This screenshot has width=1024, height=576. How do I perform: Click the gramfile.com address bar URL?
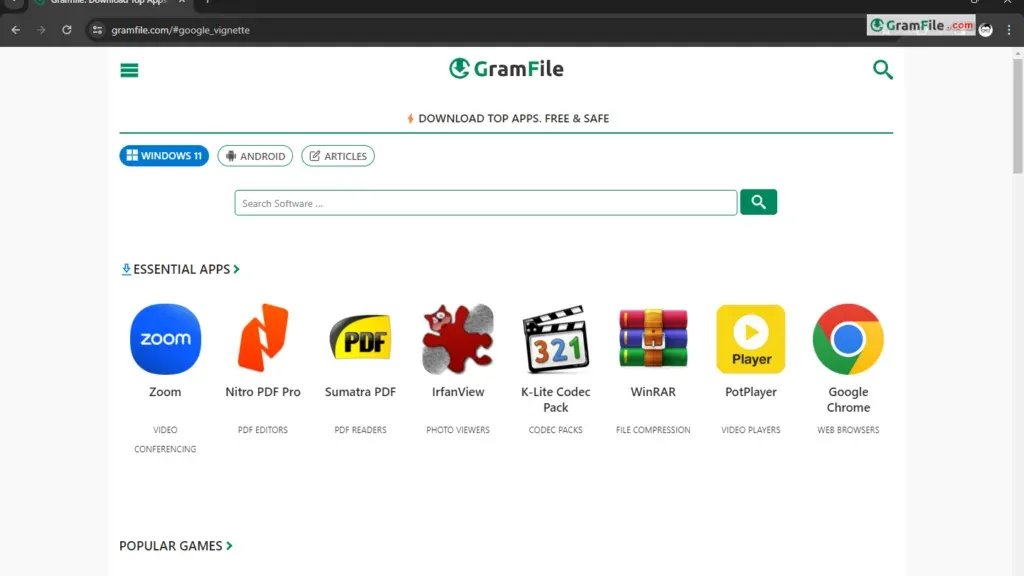[x=180, y=30]
